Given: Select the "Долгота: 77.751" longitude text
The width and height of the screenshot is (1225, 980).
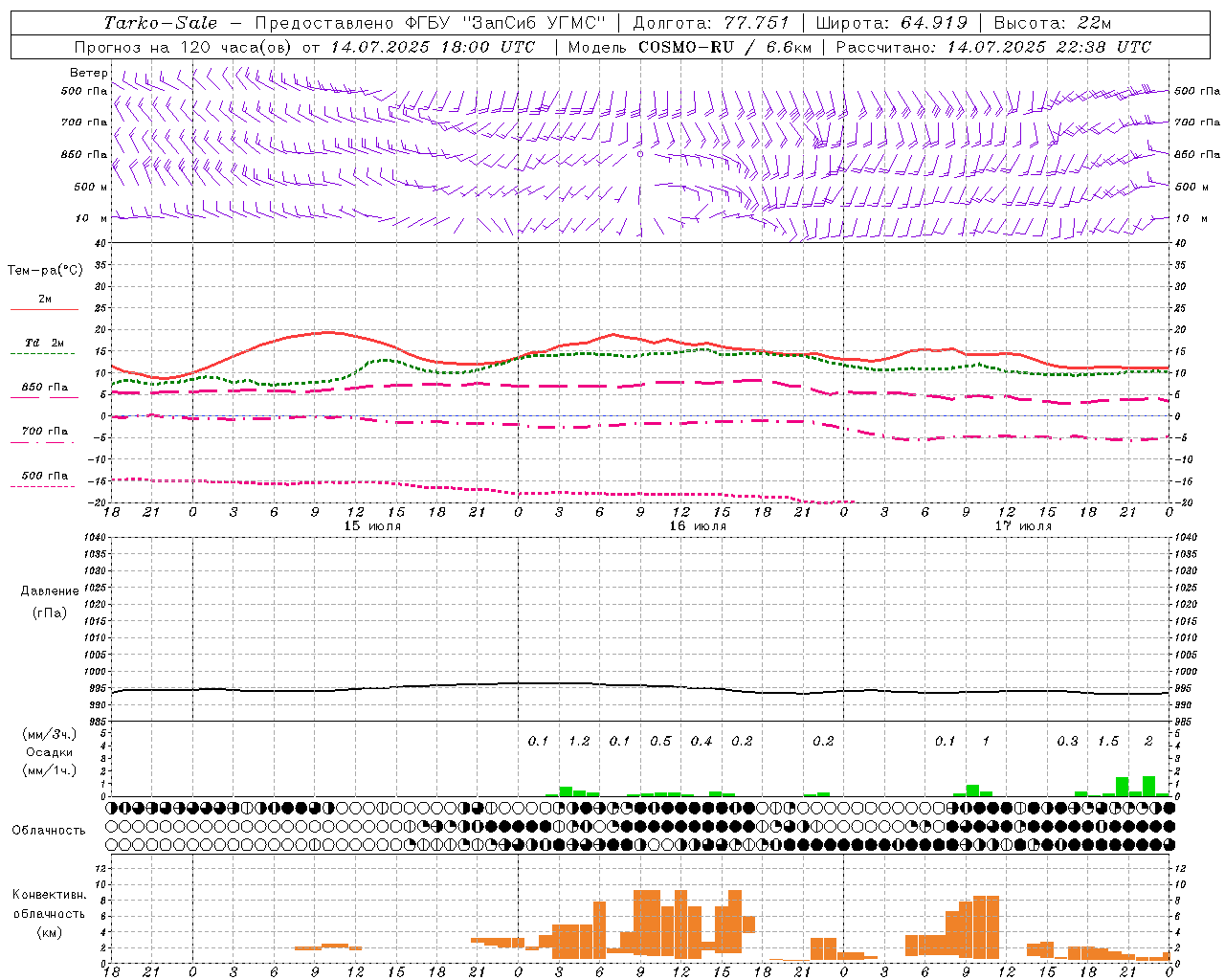Looking at the screenshot, I should pyautogui.click(x=711, y=23).
